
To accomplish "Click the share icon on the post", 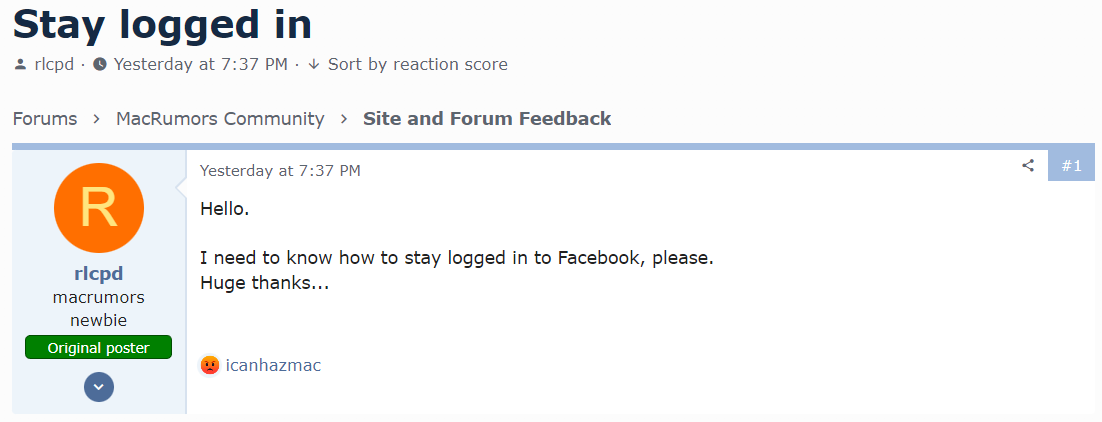I will (1027, 166).
